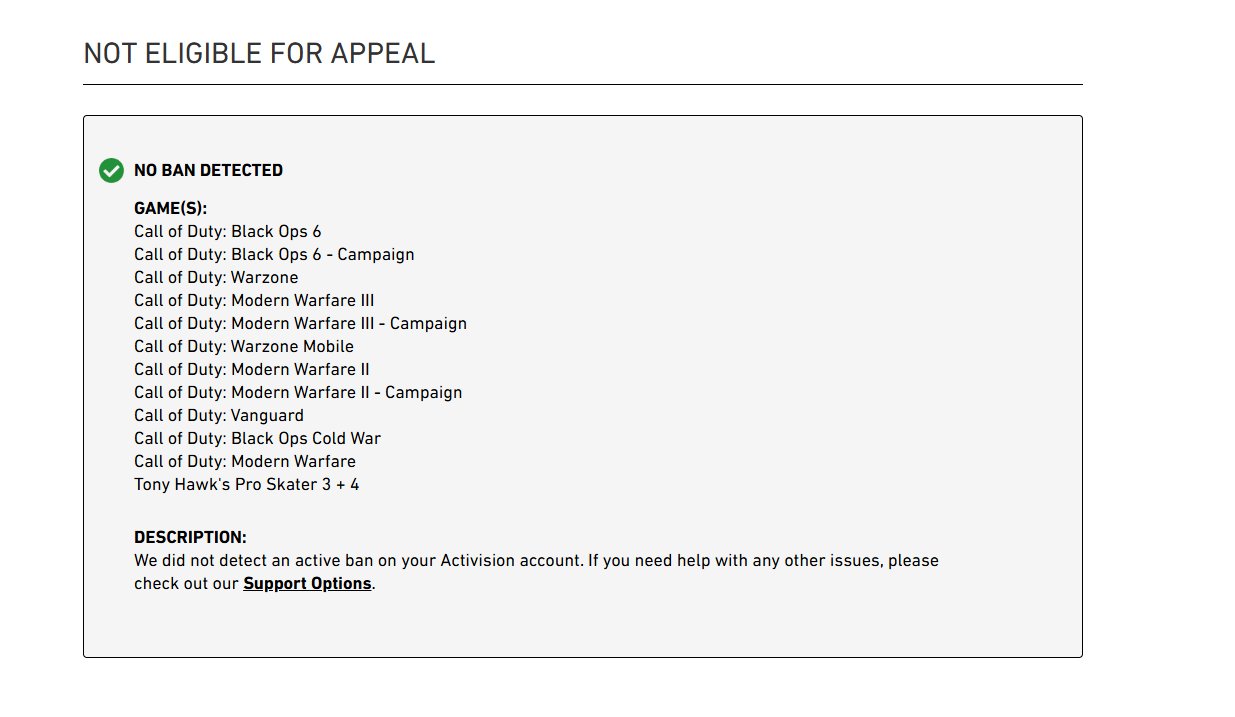Click the NO BAN DETECTED label
Viewport: 1235px width, 717px height.
pyautogui.click(x=208, y=171)
